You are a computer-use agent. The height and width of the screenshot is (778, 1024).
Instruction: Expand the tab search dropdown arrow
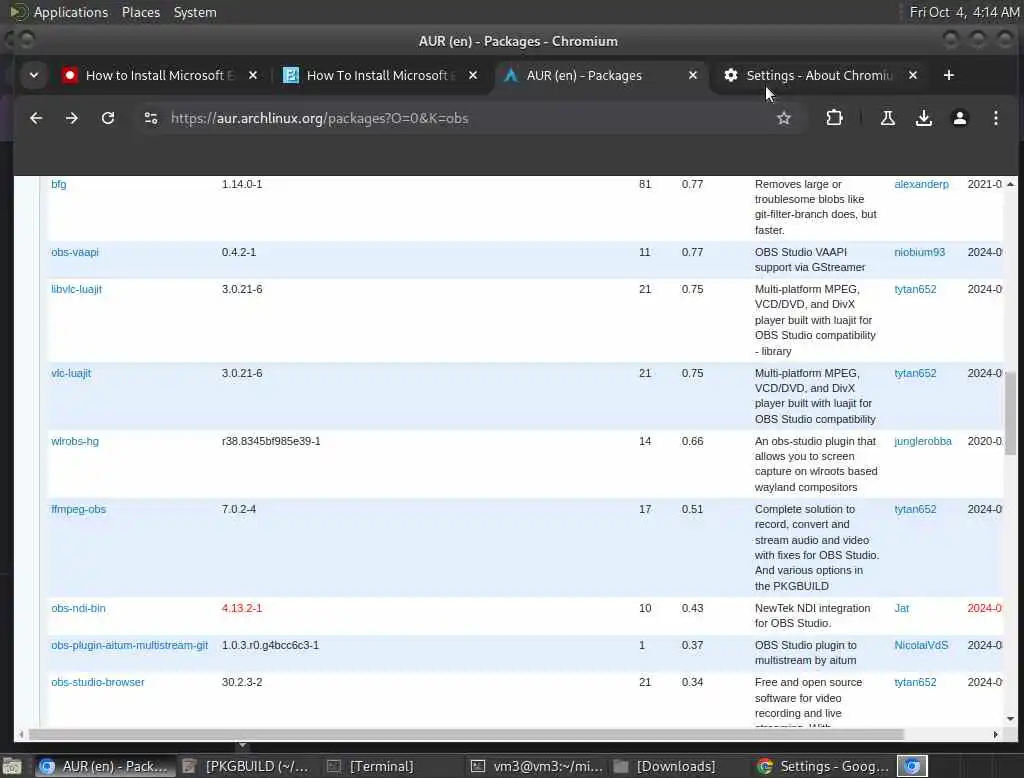(x=34, y=75)
